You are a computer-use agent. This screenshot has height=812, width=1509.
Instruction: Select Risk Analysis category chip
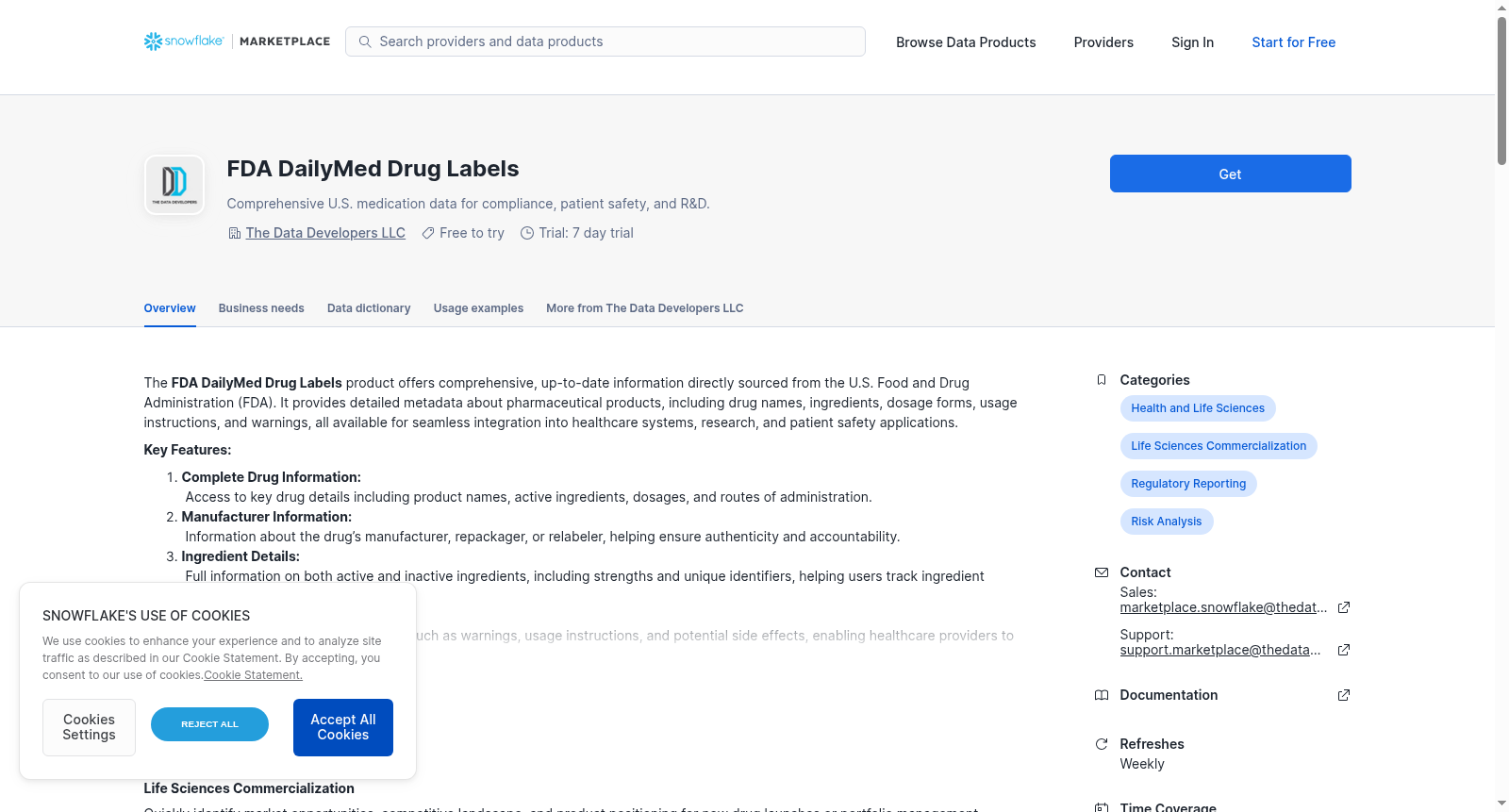[1167, 522]
